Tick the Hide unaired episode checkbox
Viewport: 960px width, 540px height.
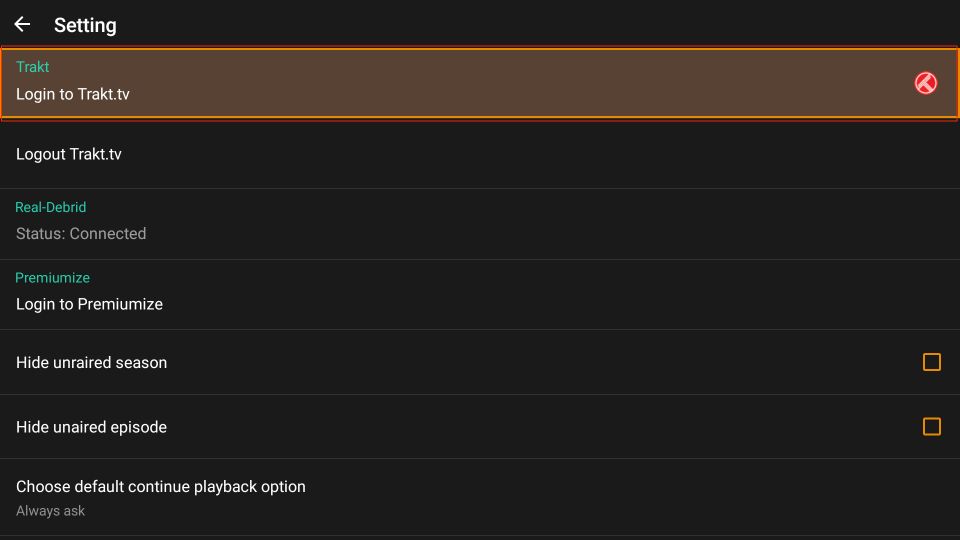(931, 426)
